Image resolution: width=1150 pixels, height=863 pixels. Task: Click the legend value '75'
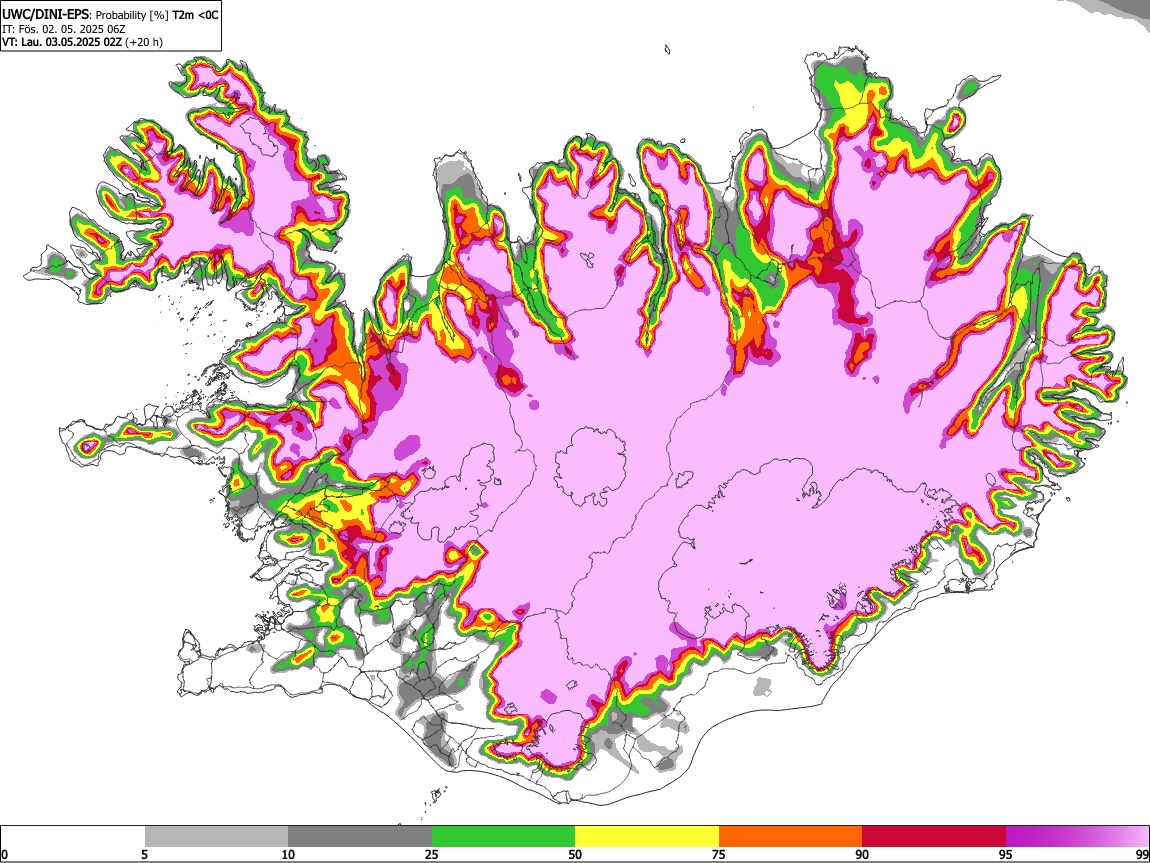coord(719,855)
